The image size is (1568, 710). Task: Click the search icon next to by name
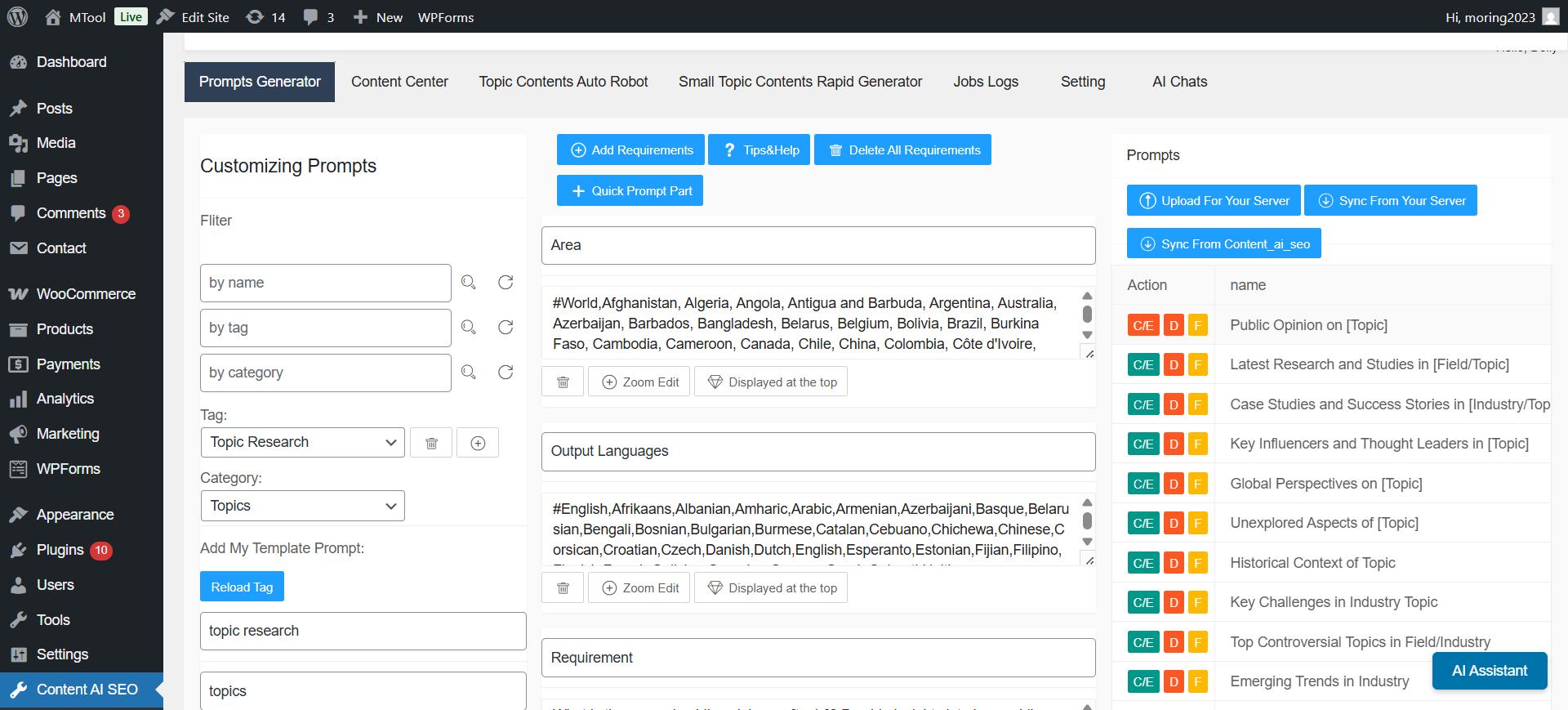(x=468, y=283)
